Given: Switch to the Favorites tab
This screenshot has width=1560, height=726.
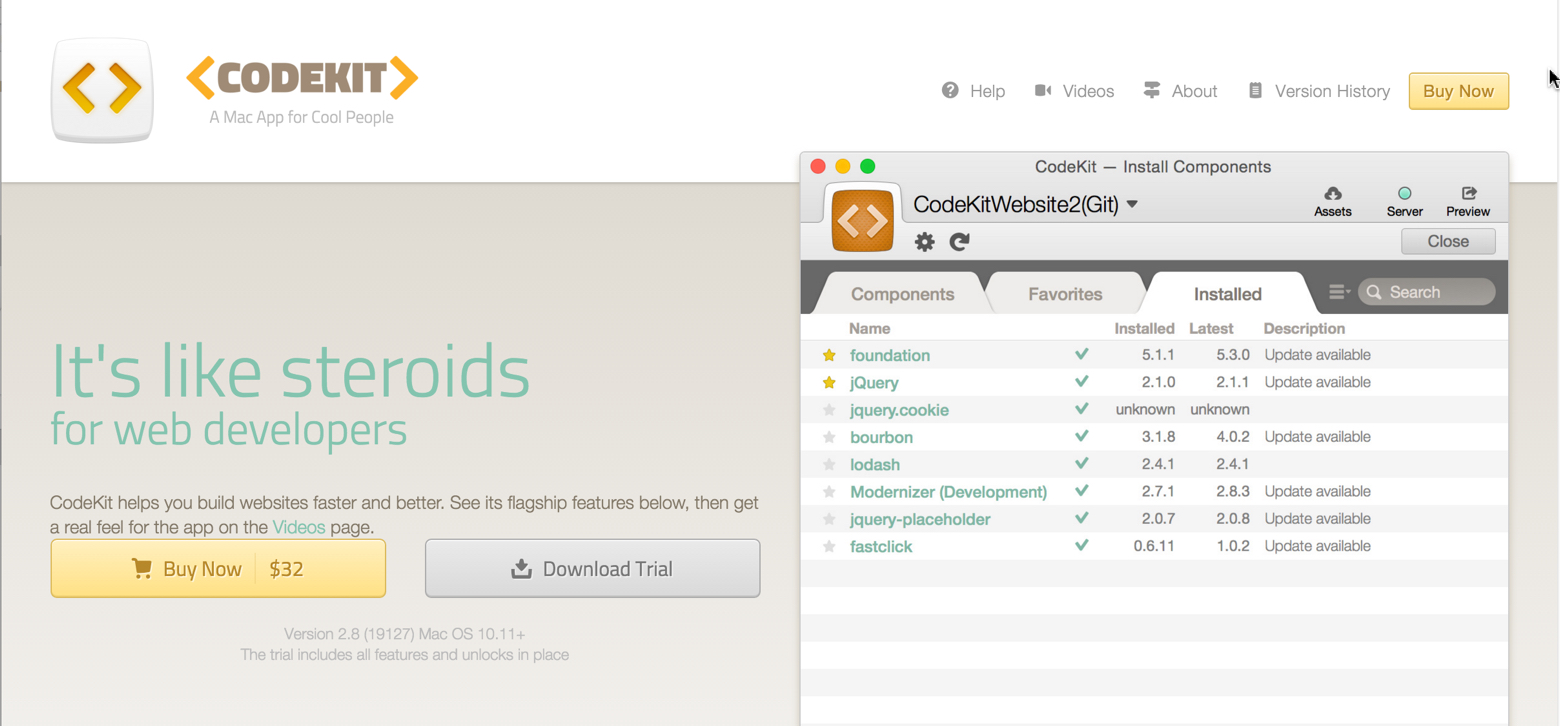Looking at the screenshot, I should click(x=1065, y=294).
